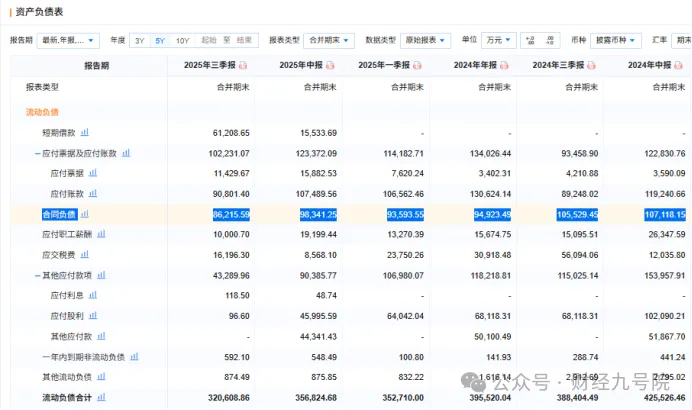Viewport: 692px width, 410px height.
Task: Click the 107,118.15 合同负债 cell
Action: tap(665, 214)
